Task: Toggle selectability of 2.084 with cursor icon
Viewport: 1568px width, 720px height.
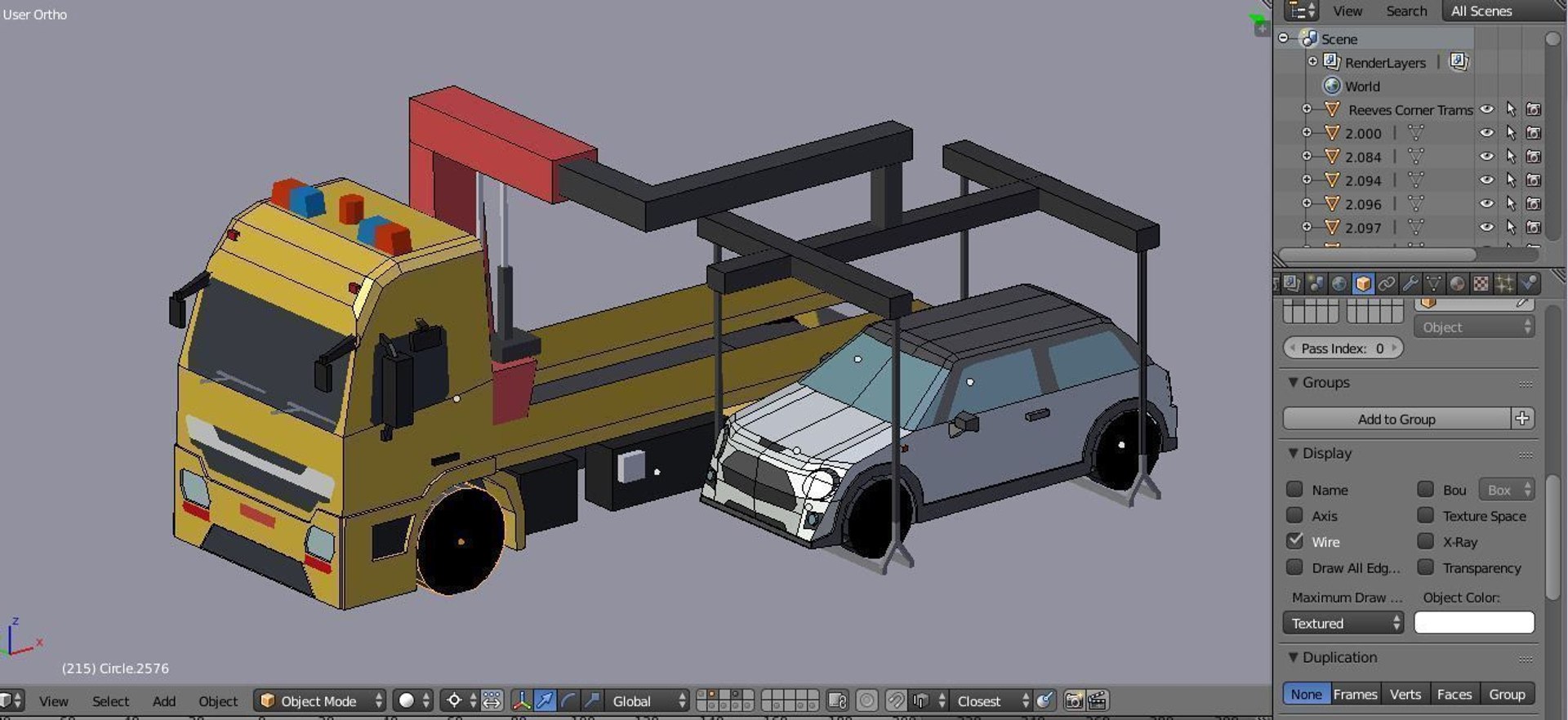Action: pyautogui.click(x=1511, y=156)
